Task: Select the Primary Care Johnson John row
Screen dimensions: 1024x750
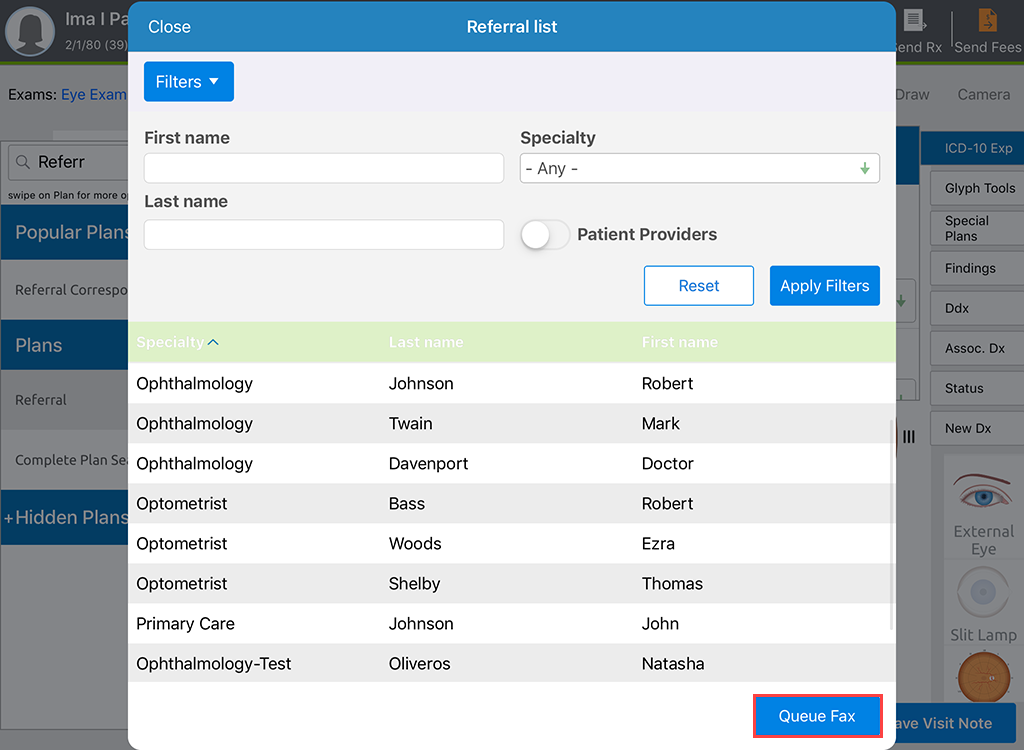Action: point(511,623)
